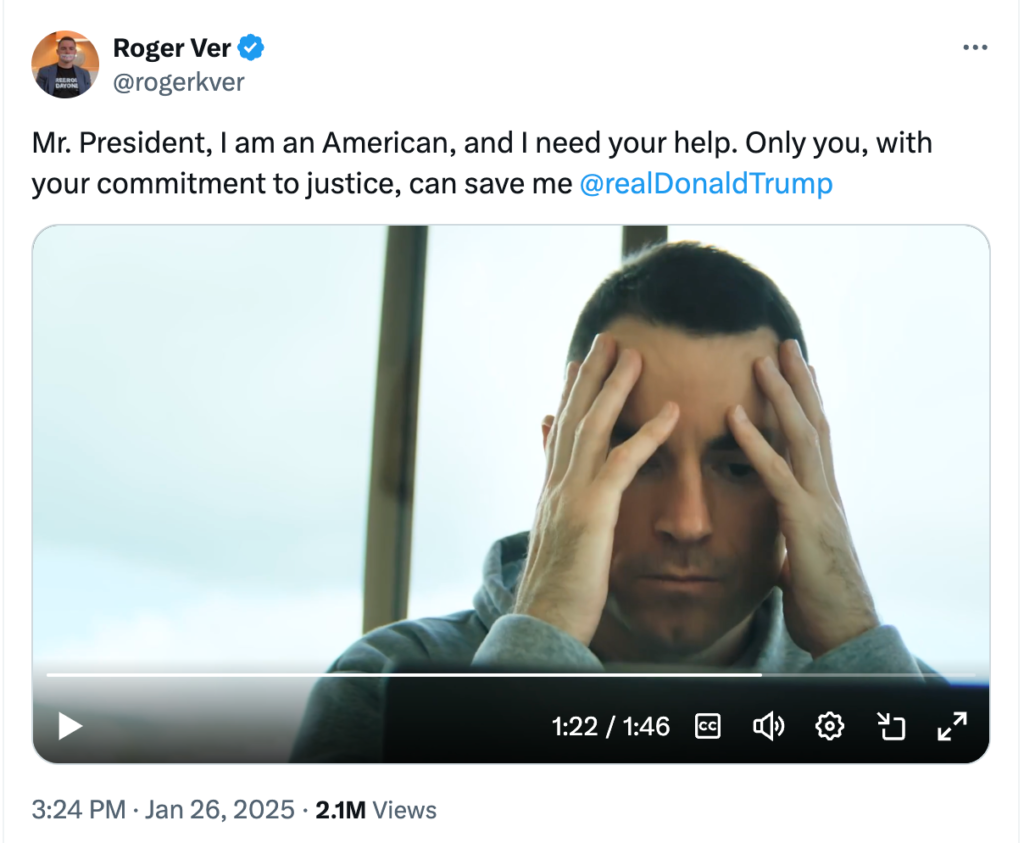
Task: Open video playback settings gear
Action: pyautogui.click(x=830, y=726)
